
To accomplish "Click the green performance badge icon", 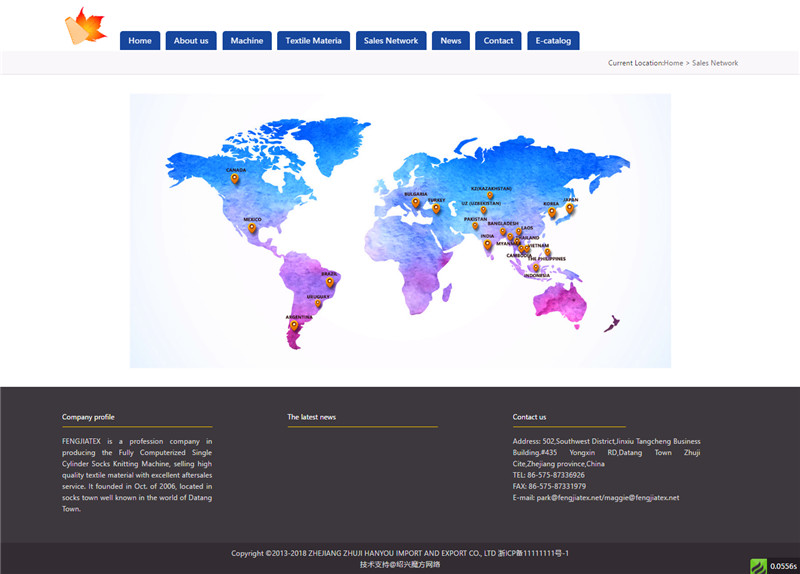I will pos(758,566).
